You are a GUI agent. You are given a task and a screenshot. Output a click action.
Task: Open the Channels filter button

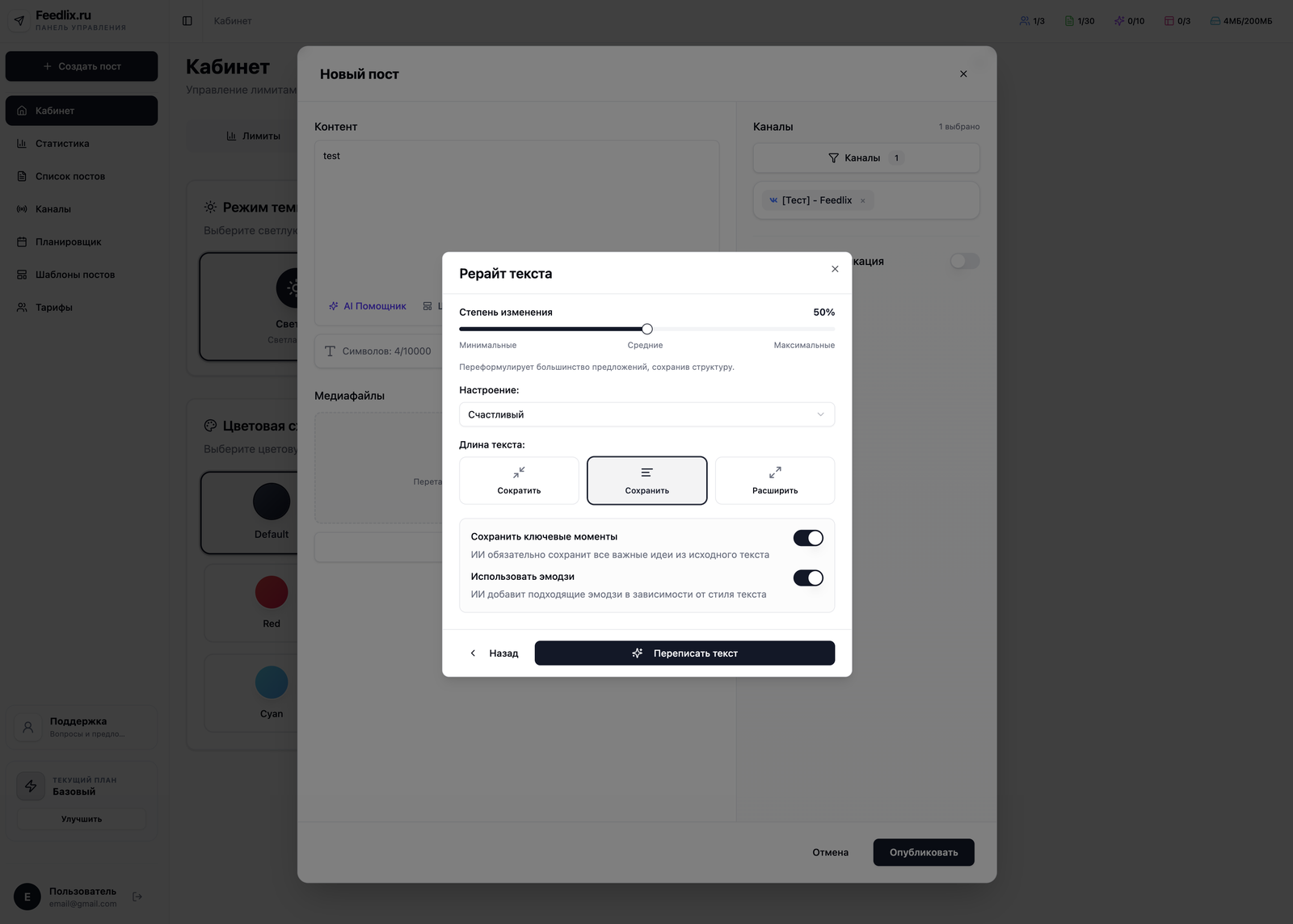(866, 158)
